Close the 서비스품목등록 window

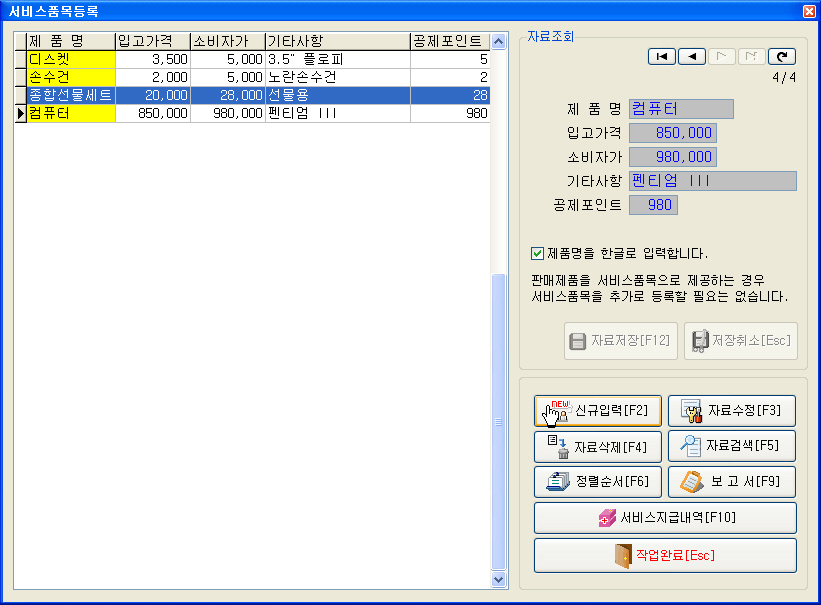(x=809, y=11)
